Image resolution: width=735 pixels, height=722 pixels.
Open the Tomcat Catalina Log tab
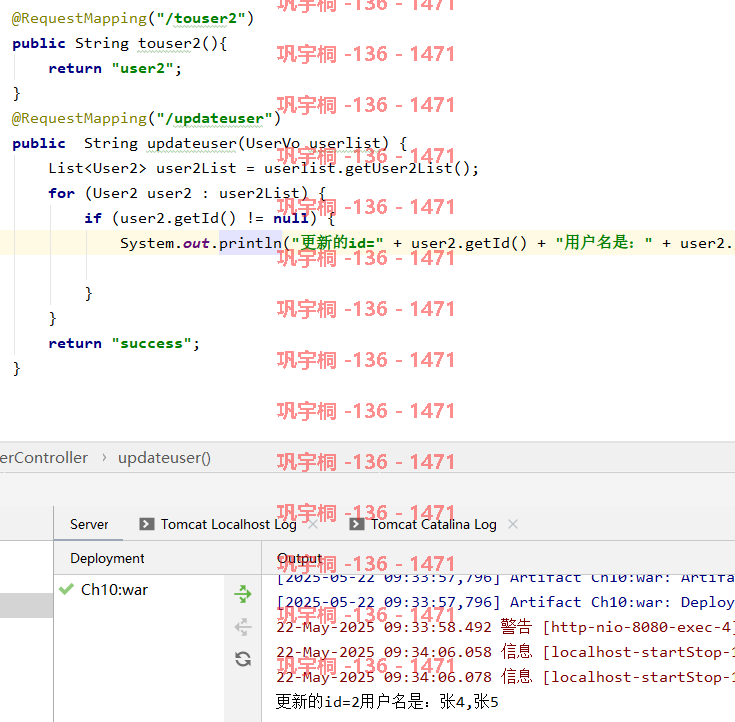(x=434, y=524)
